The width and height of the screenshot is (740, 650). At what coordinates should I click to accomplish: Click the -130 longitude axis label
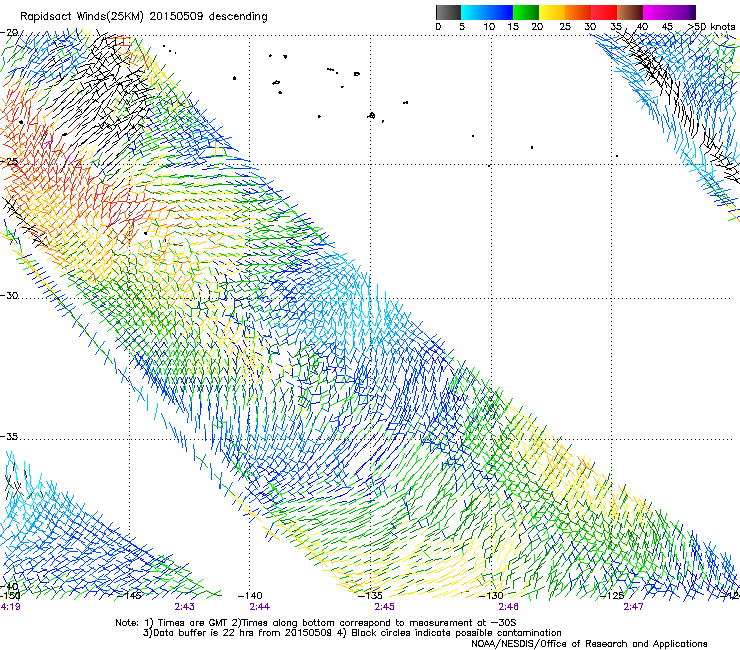coord(491,596)
